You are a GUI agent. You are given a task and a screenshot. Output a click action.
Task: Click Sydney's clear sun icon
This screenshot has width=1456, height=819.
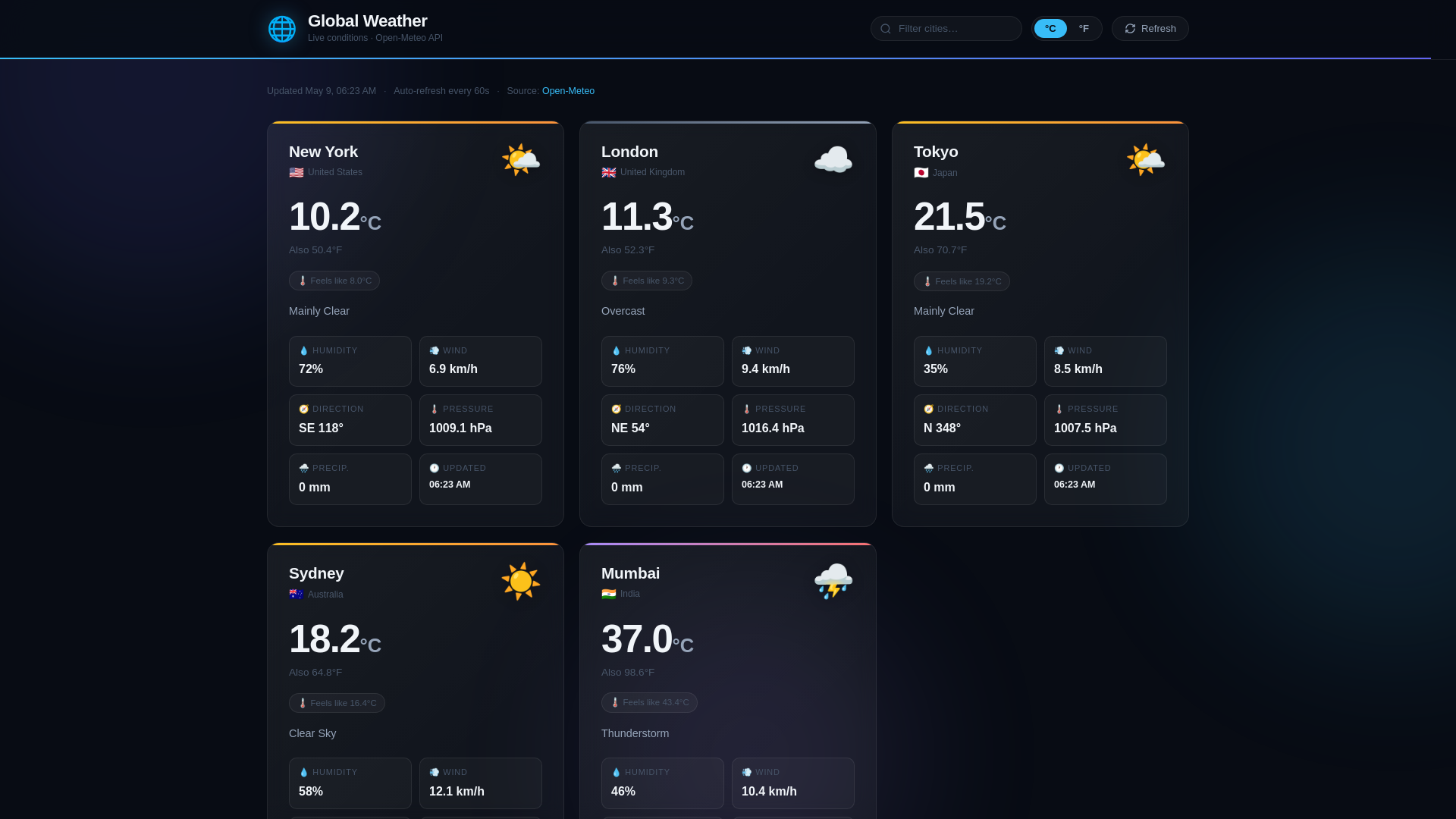[521, 582]
